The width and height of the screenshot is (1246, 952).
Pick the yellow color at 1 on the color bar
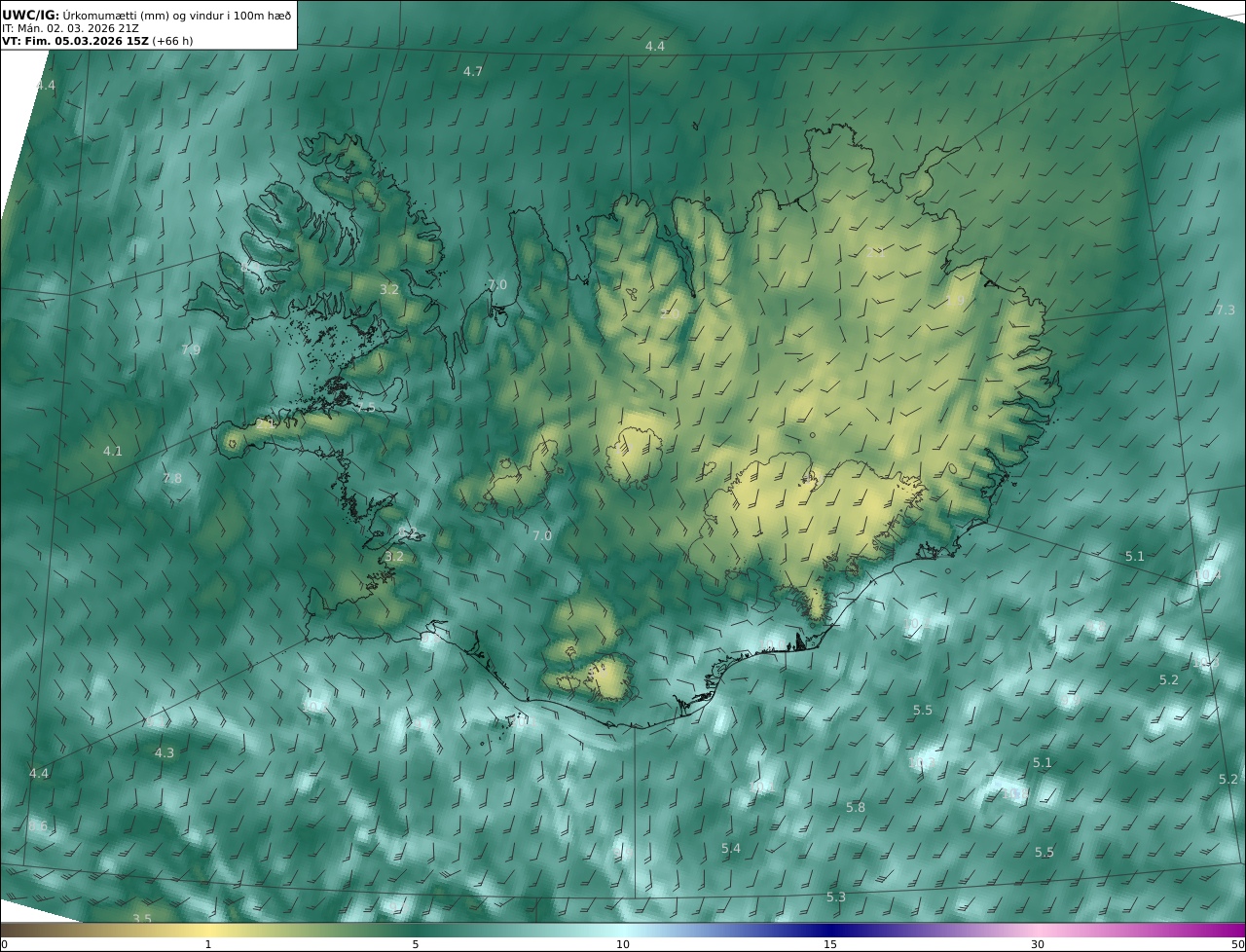pyautogui.click(x=208, y=931)
